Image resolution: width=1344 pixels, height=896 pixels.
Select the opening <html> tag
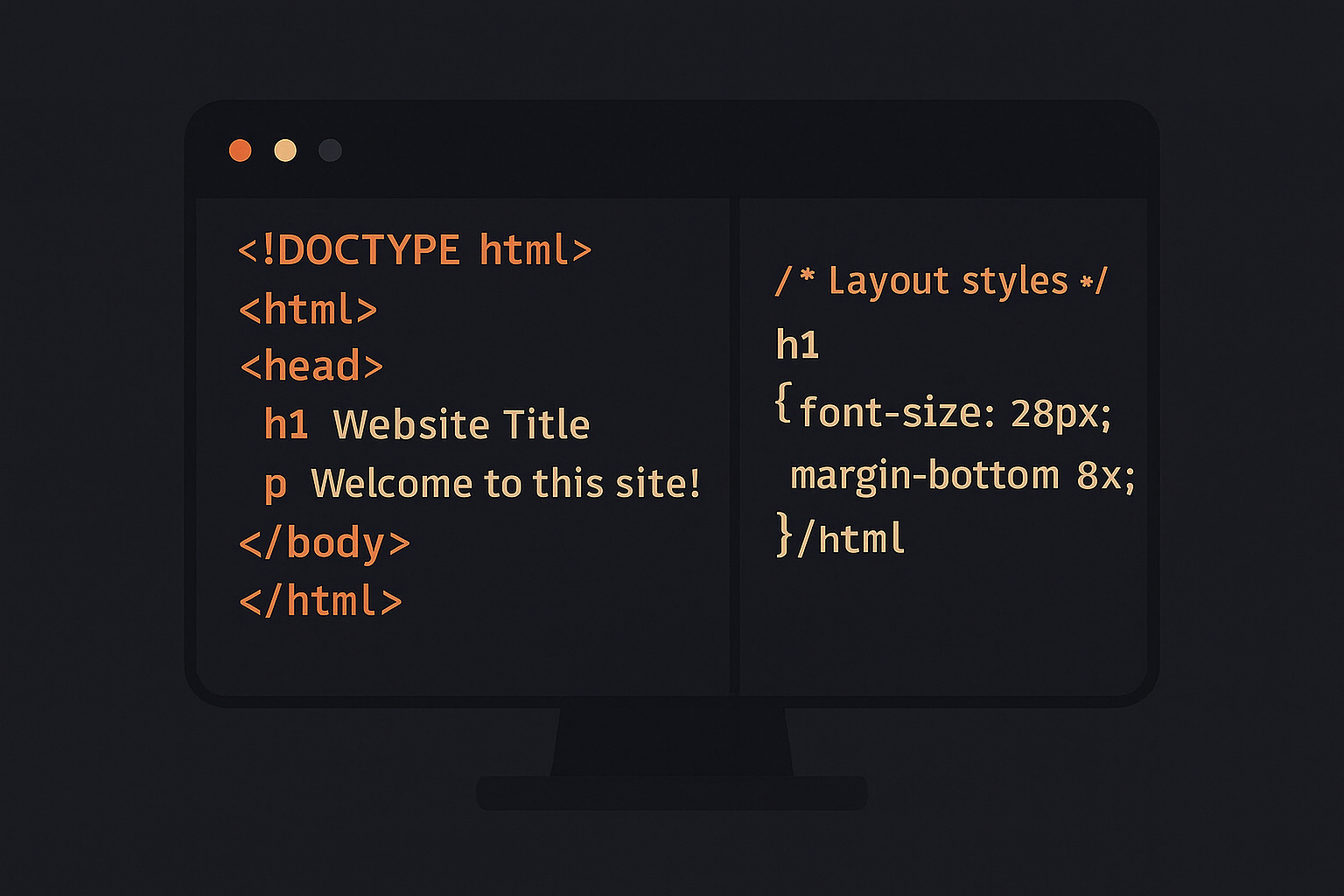(308, 311)
